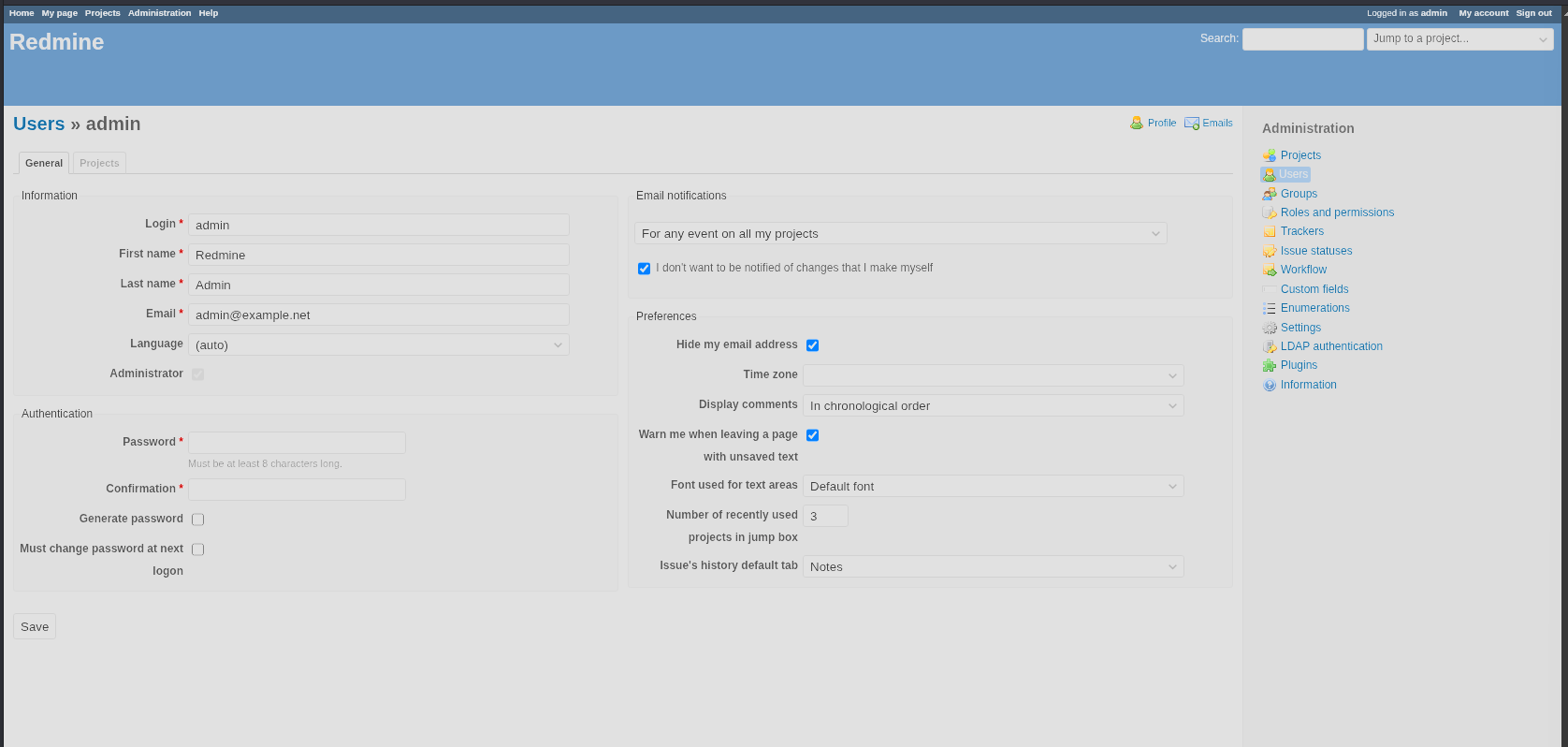Screen dimensions: 1568x747
Task: Click the Workflow icon in sidebar
Action: coord(1269,270)
